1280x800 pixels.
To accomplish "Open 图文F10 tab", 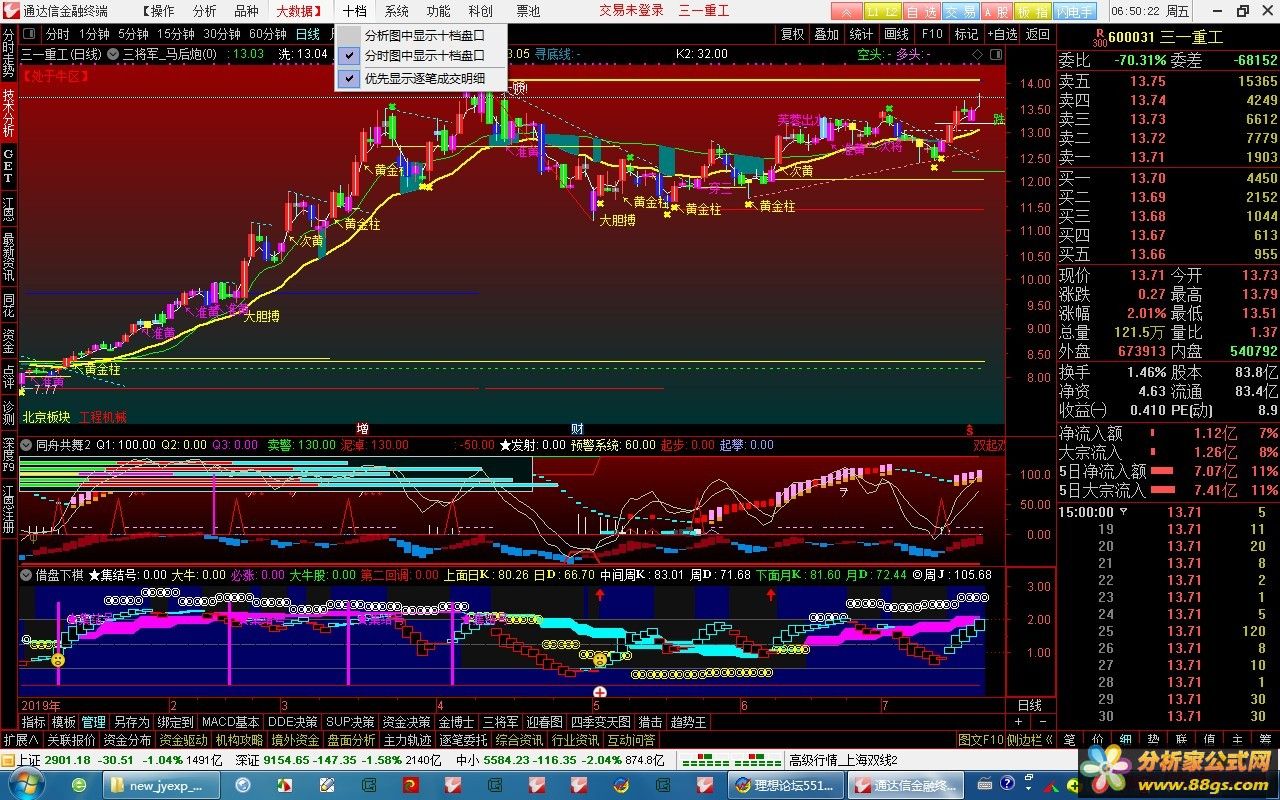I will pyautogui.click(x=980, y=740).
